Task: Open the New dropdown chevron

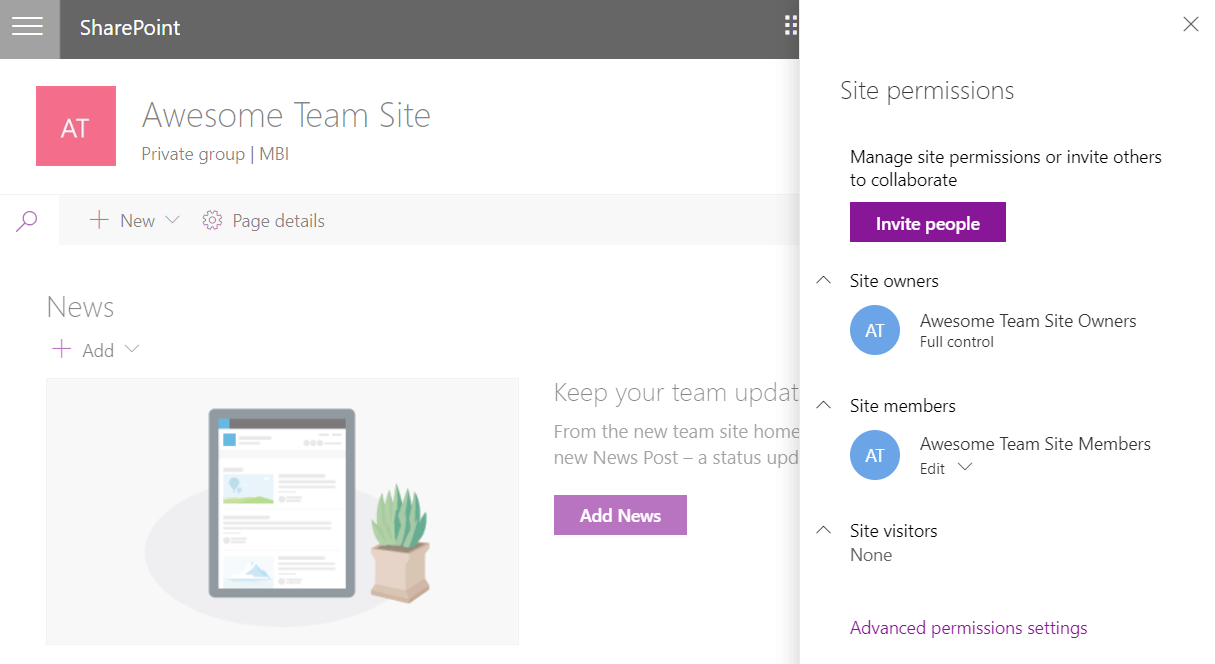Action: pos(172,221)
